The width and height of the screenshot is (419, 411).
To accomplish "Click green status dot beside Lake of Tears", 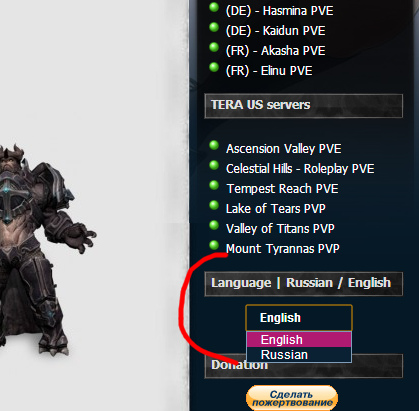I will coord(214,205).
